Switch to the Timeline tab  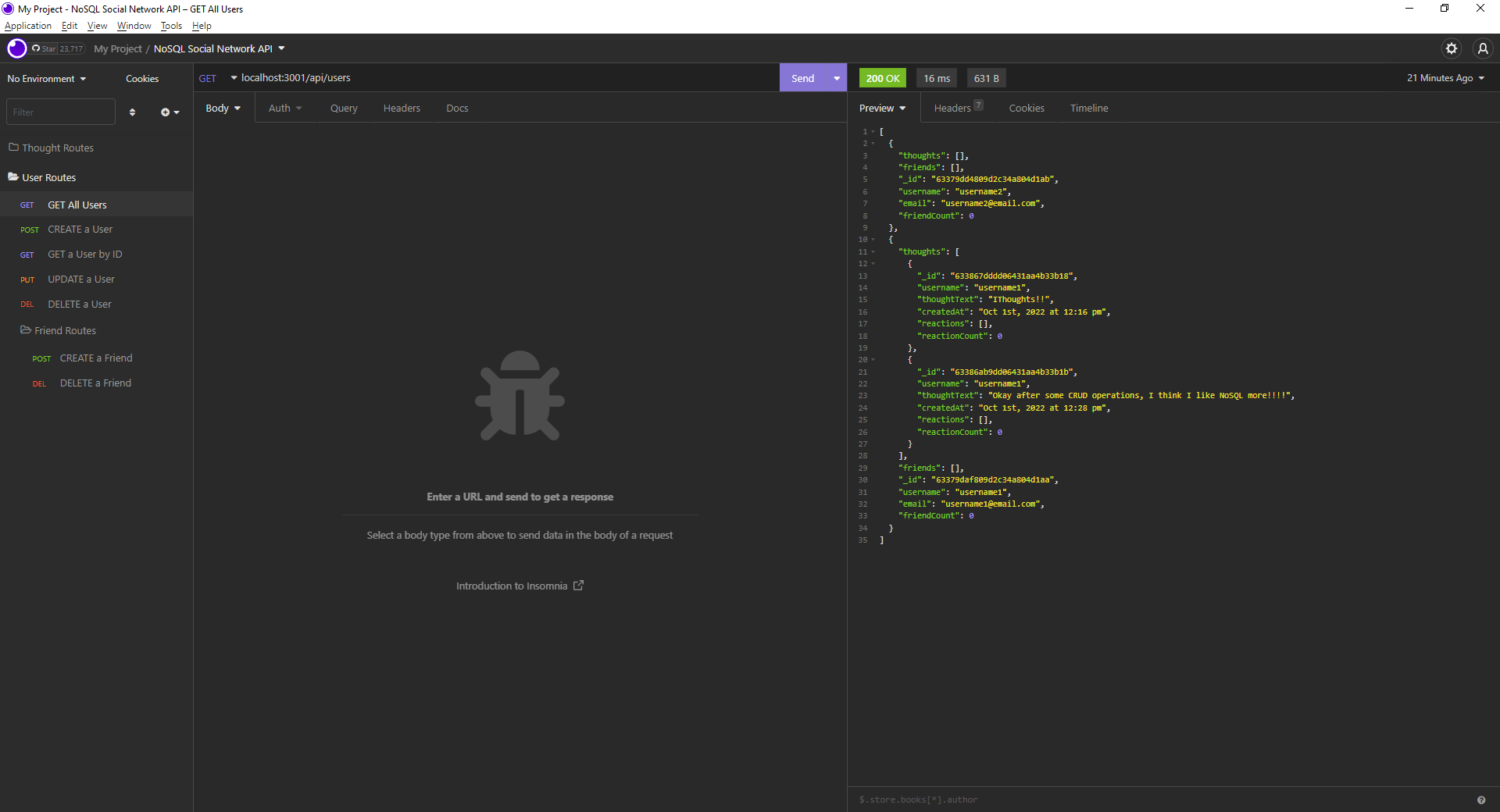[1089, 108]
